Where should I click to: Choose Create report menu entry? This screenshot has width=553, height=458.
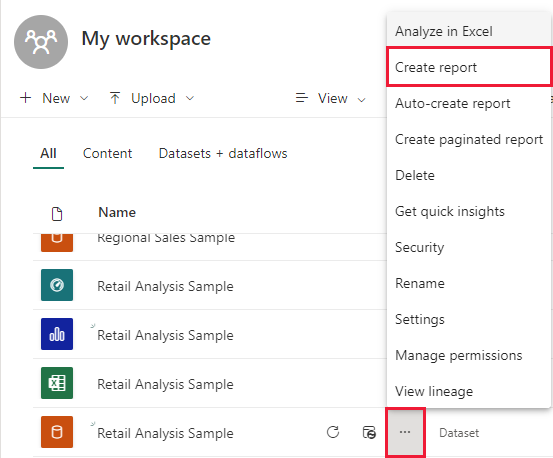[468, 67]
